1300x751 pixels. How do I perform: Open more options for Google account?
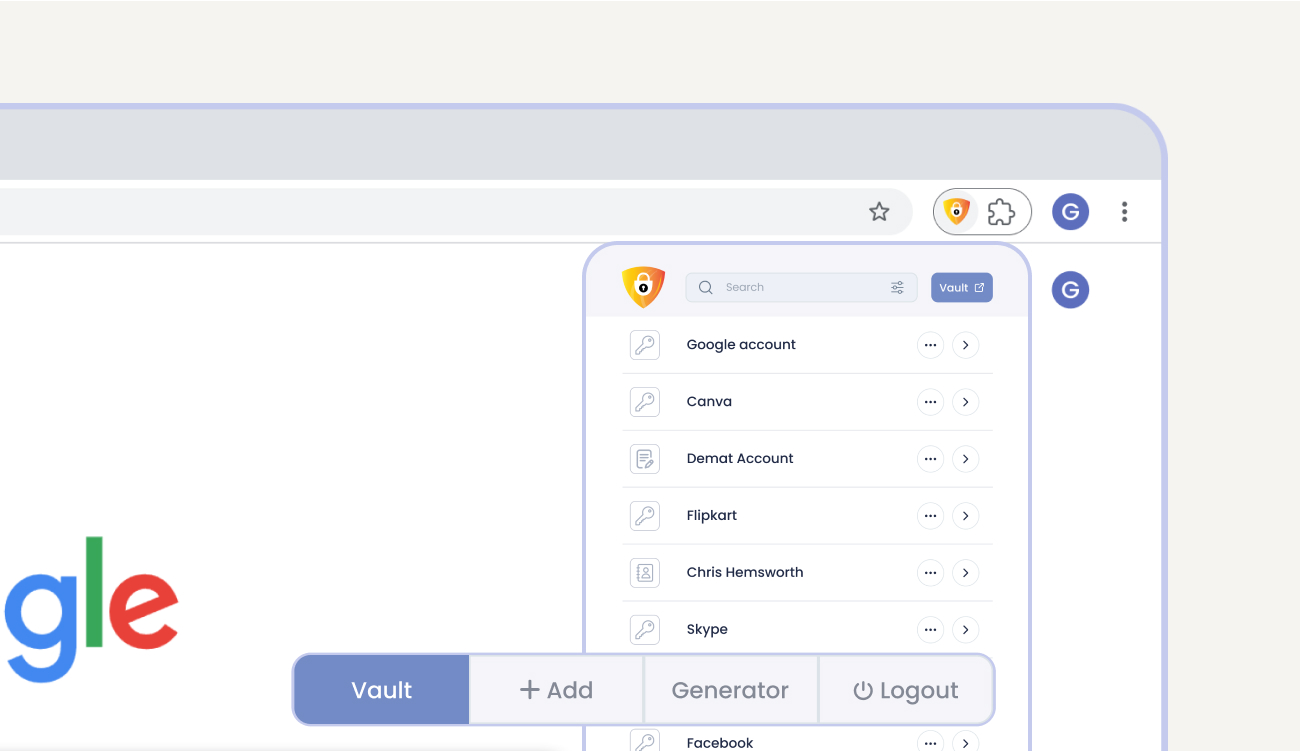(x=930, y=345)
